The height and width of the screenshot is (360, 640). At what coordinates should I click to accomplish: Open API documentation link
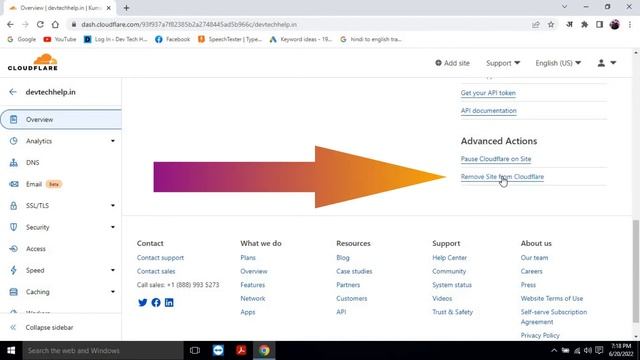coord(489,111)
